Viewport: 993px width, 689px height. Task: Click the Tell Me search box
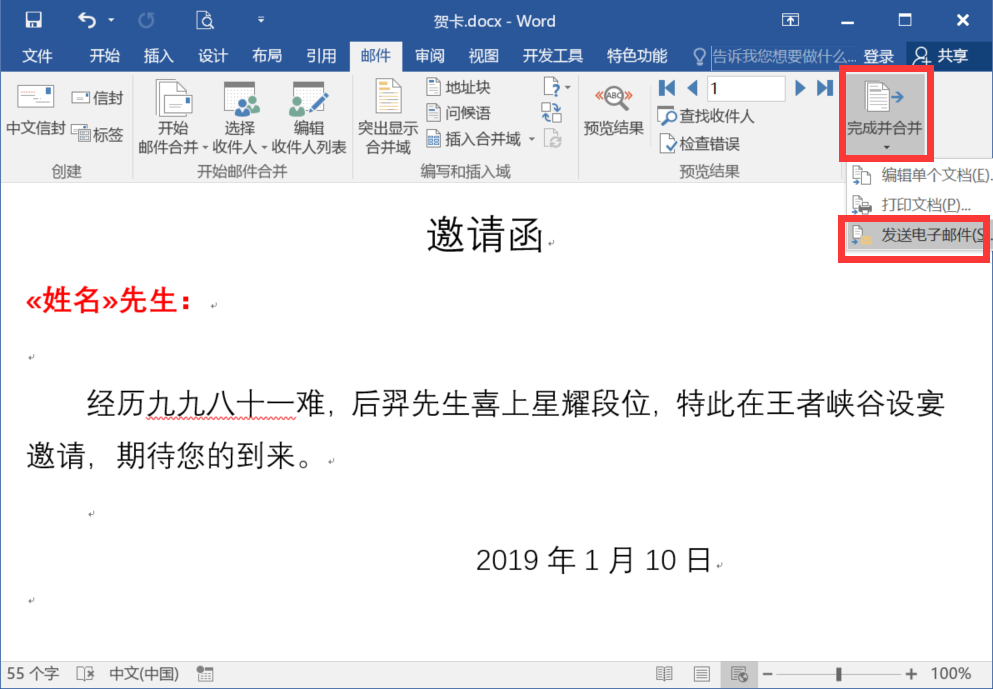click(784, 56)
